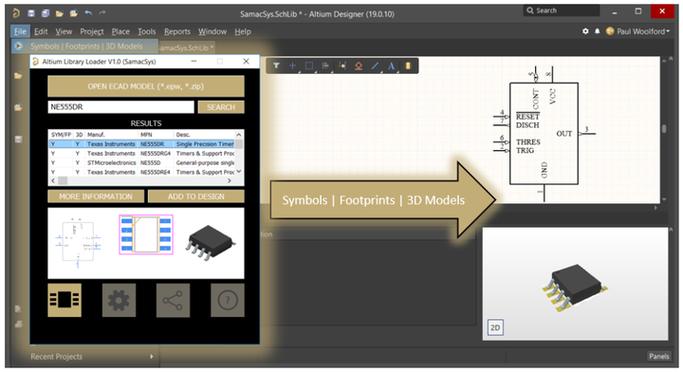Click the MPN column header
683x372 pixels.
[x=146, y=135]
